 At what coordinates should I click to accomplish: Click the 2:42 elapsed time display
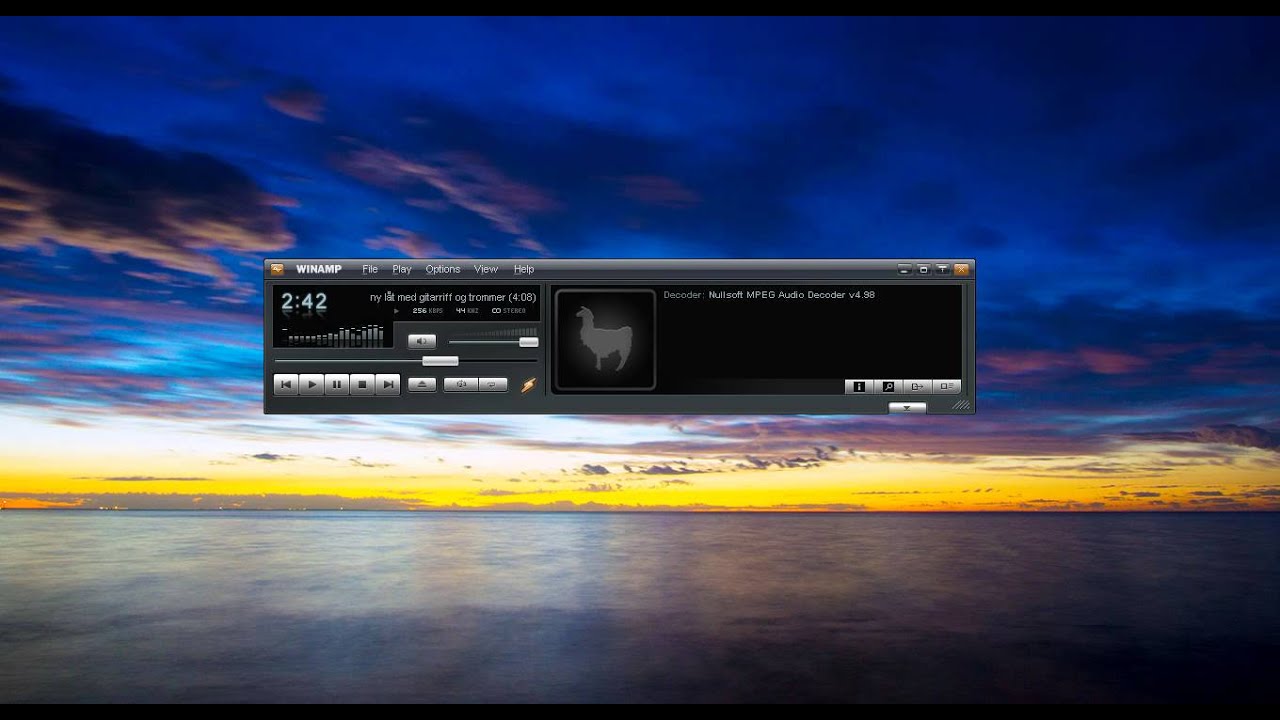tap(304, 301)
